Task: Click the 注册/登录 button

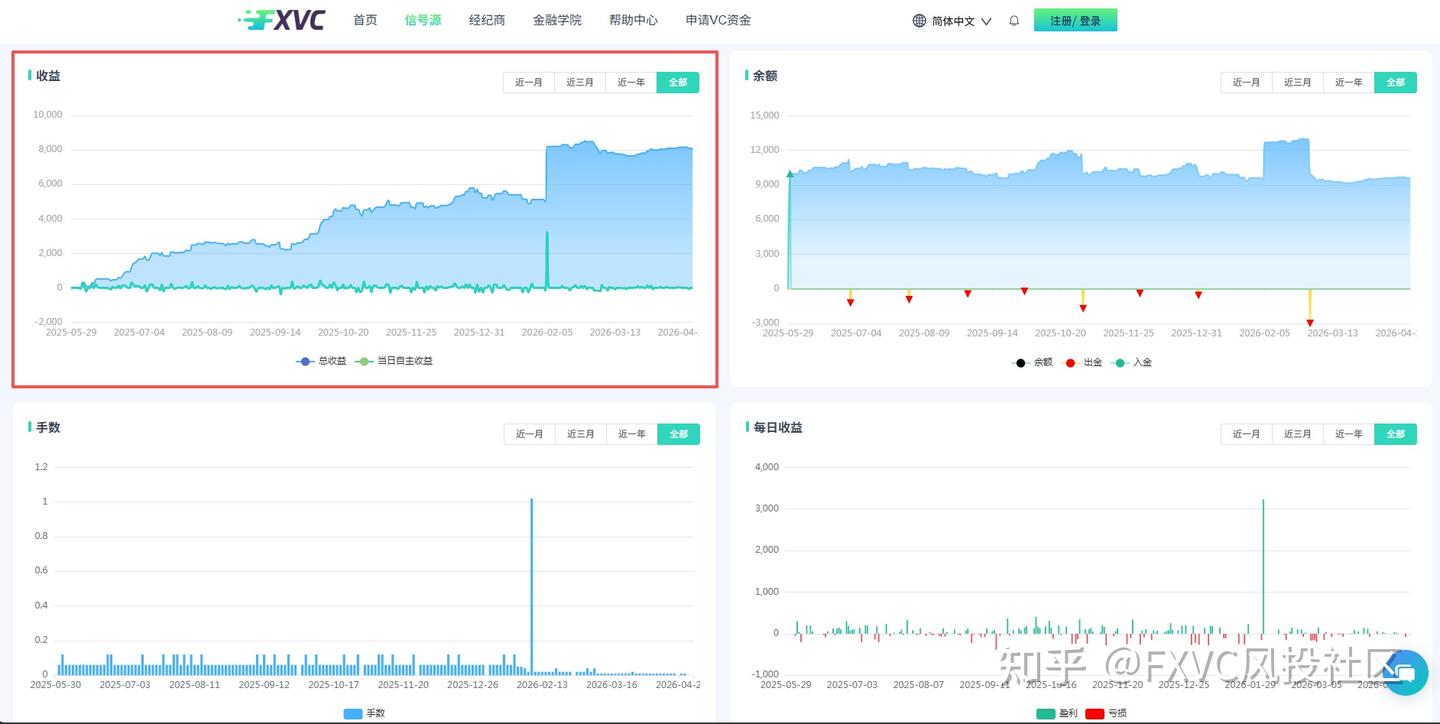Action: (x=1075, y=19)
